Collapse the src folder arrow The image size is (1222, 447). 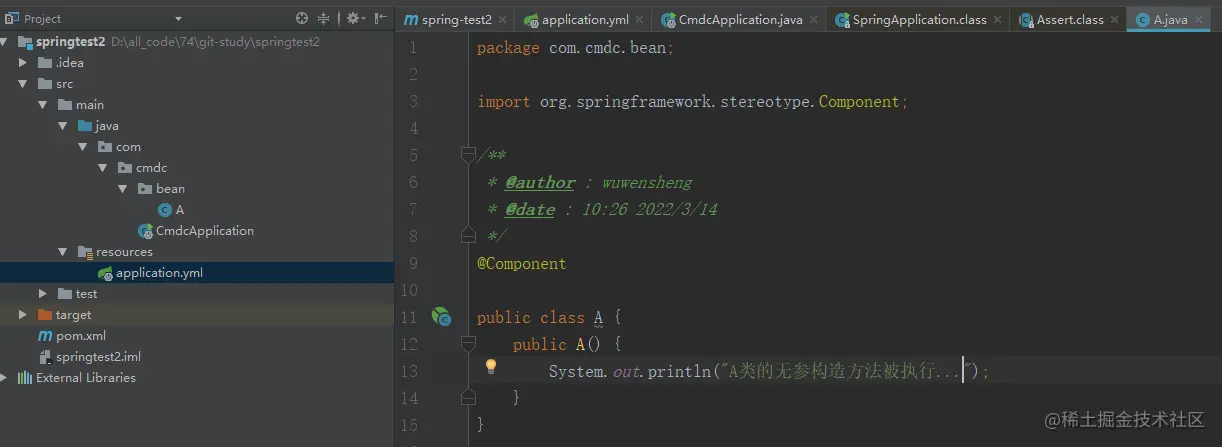[23, 84]
